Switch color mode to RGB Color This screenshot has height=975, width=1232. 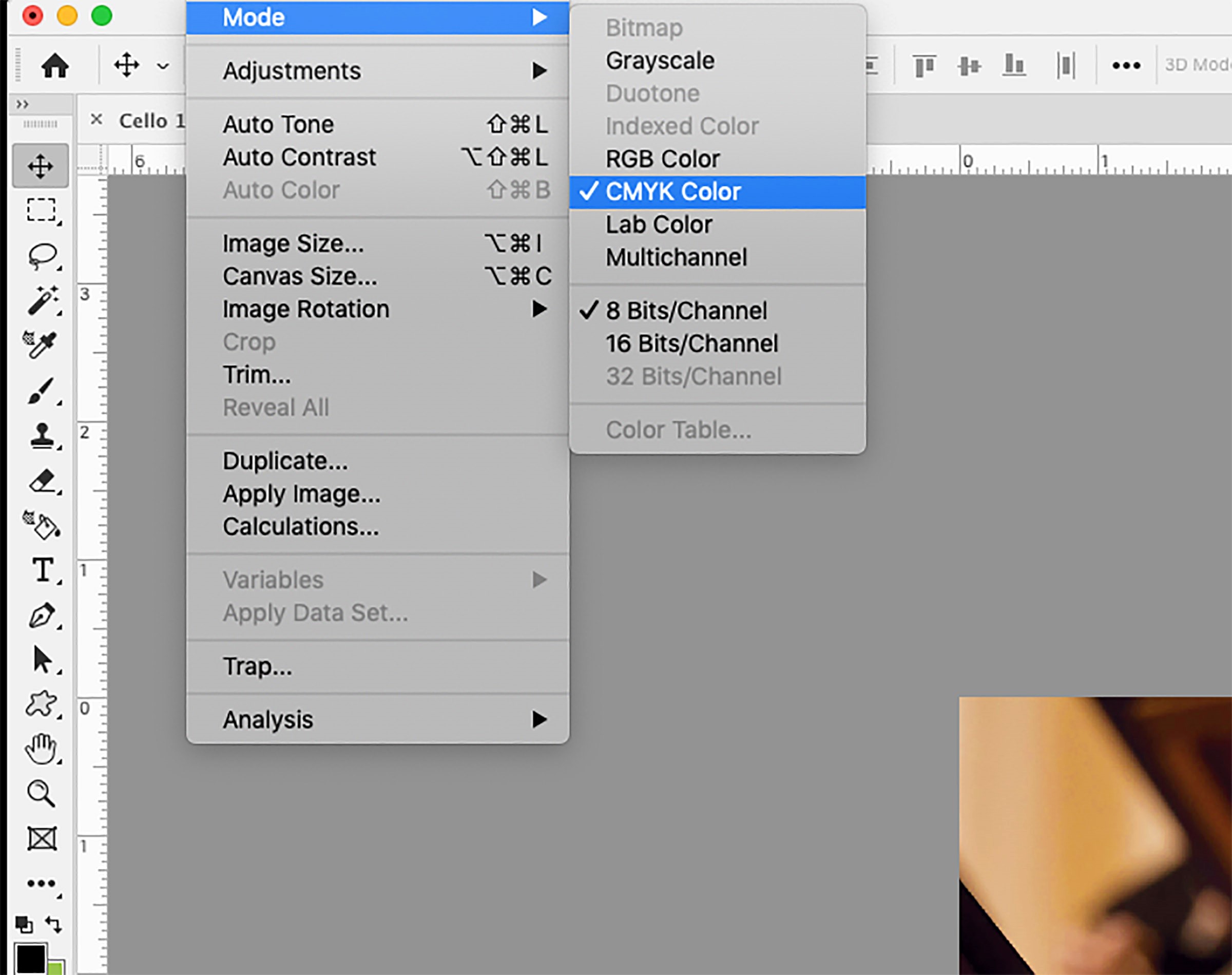coord(662,159)
